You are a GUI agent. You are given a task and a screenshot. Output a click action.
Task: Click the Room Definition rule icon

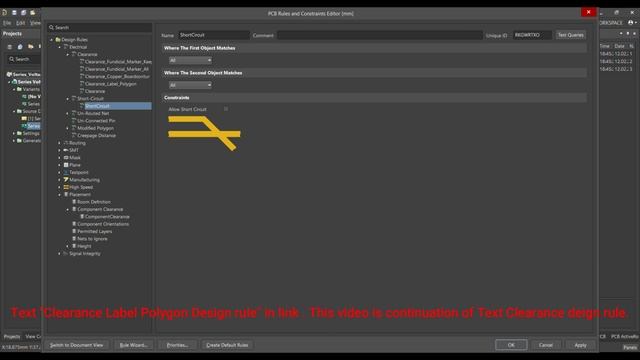74,202
